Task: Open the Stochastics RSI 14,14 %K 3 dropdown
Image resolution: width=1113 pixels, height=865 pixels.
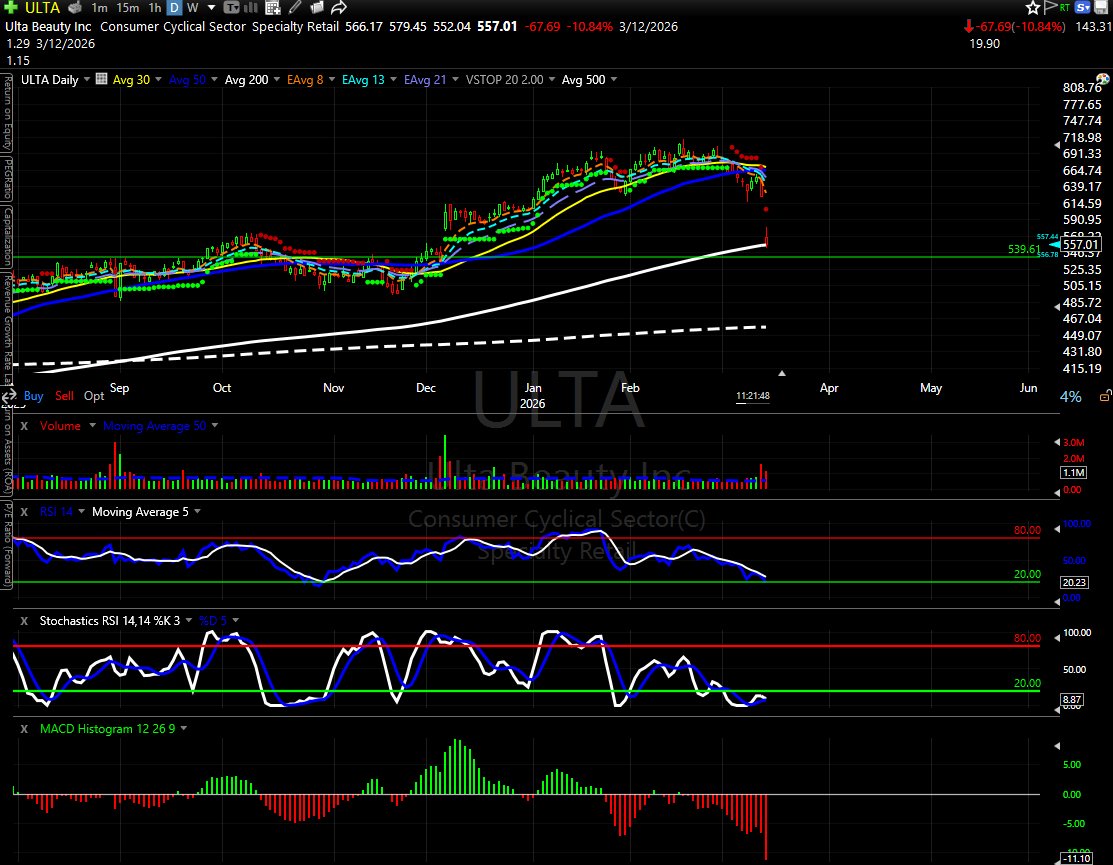Action: point(188,621)
